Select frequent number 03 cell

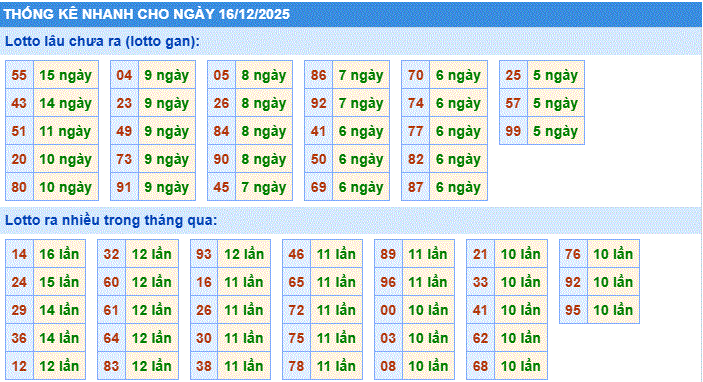pos(388,338)
